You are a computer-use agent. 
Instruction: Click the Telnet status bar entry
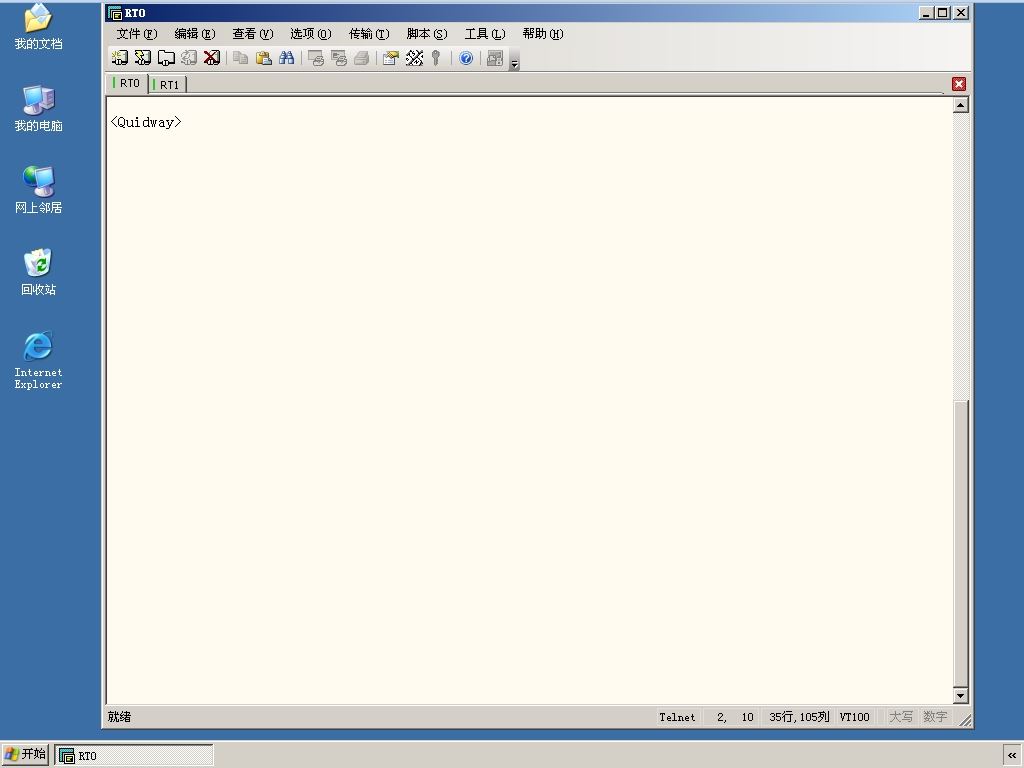(x=677, y=717)
